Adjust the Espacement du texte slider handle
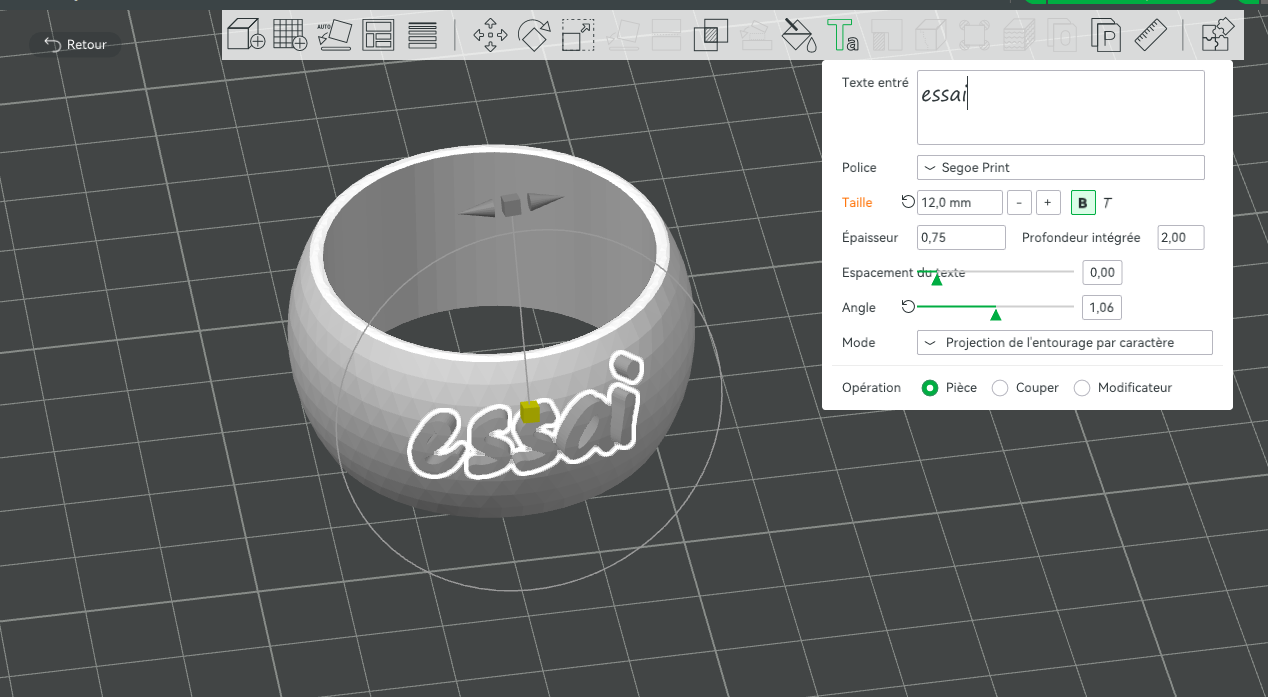The height and width of the screenshot is (697, 1268). (937, 279)
